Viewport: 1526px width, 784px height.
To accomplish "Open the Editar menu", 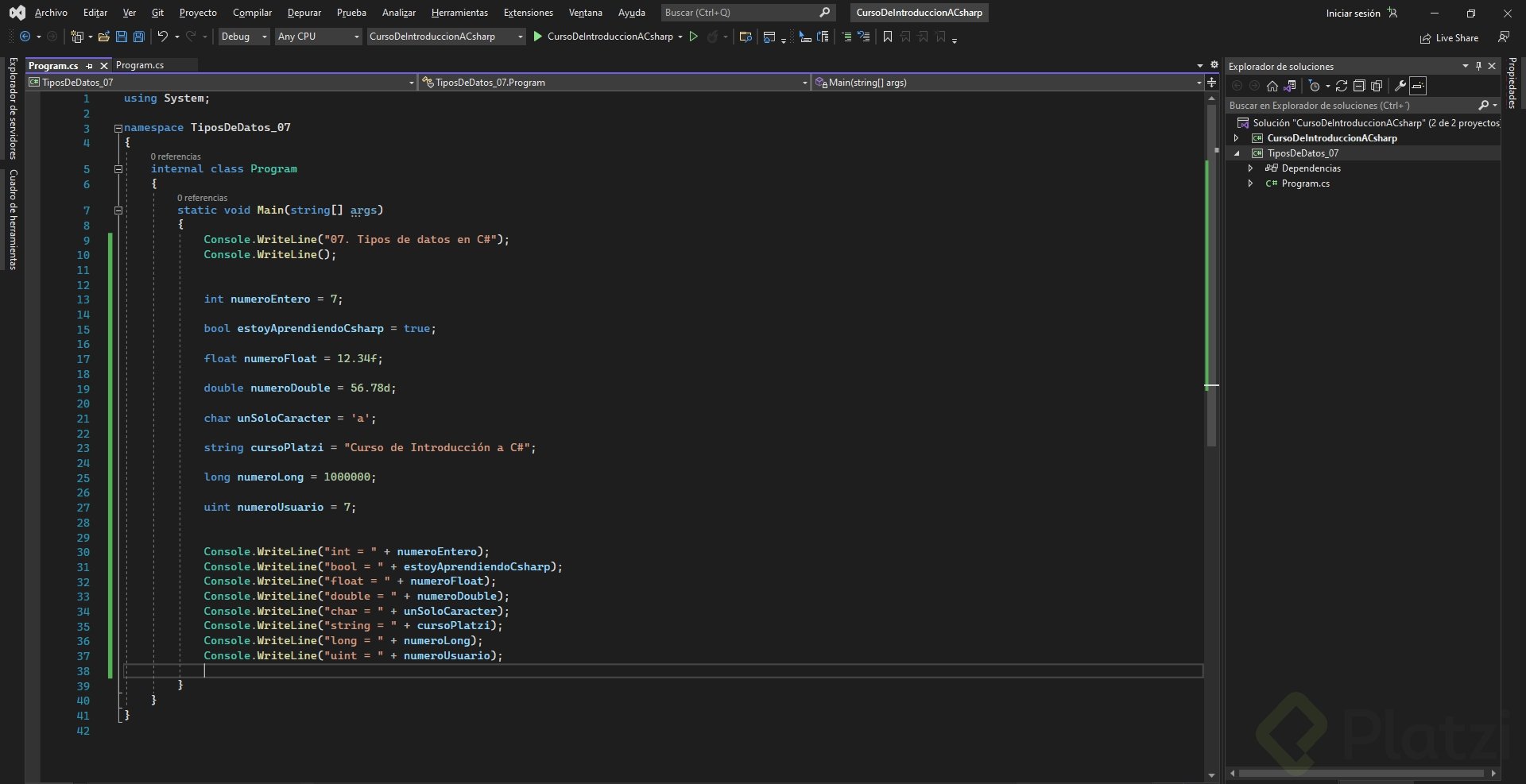I will pyautogui.click(x=95, y=13).
